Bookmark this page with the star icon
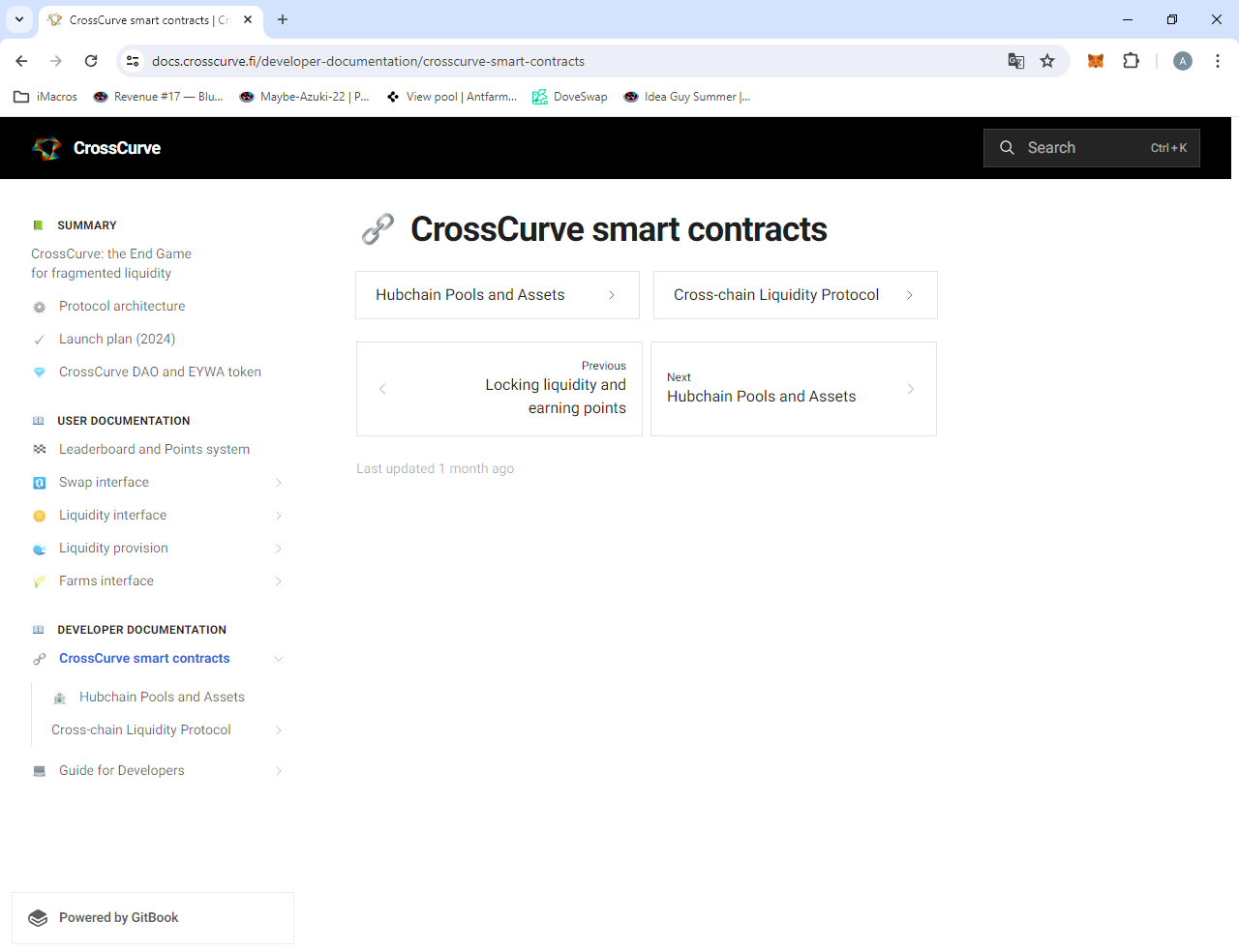Screen dimensions: 1239x952 (1047, 61)
